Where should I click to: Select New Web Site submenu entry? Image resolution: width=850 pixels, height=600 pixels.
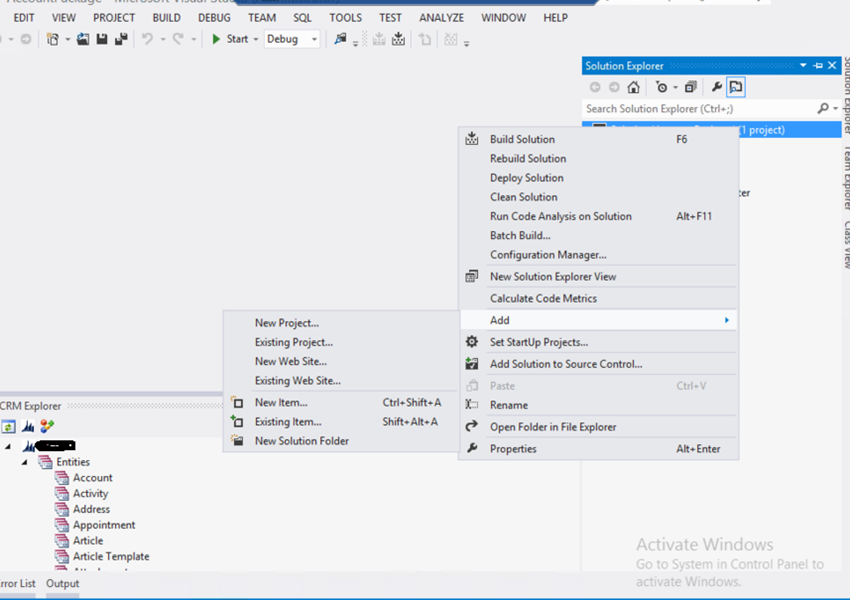click(x=341, y=362)
